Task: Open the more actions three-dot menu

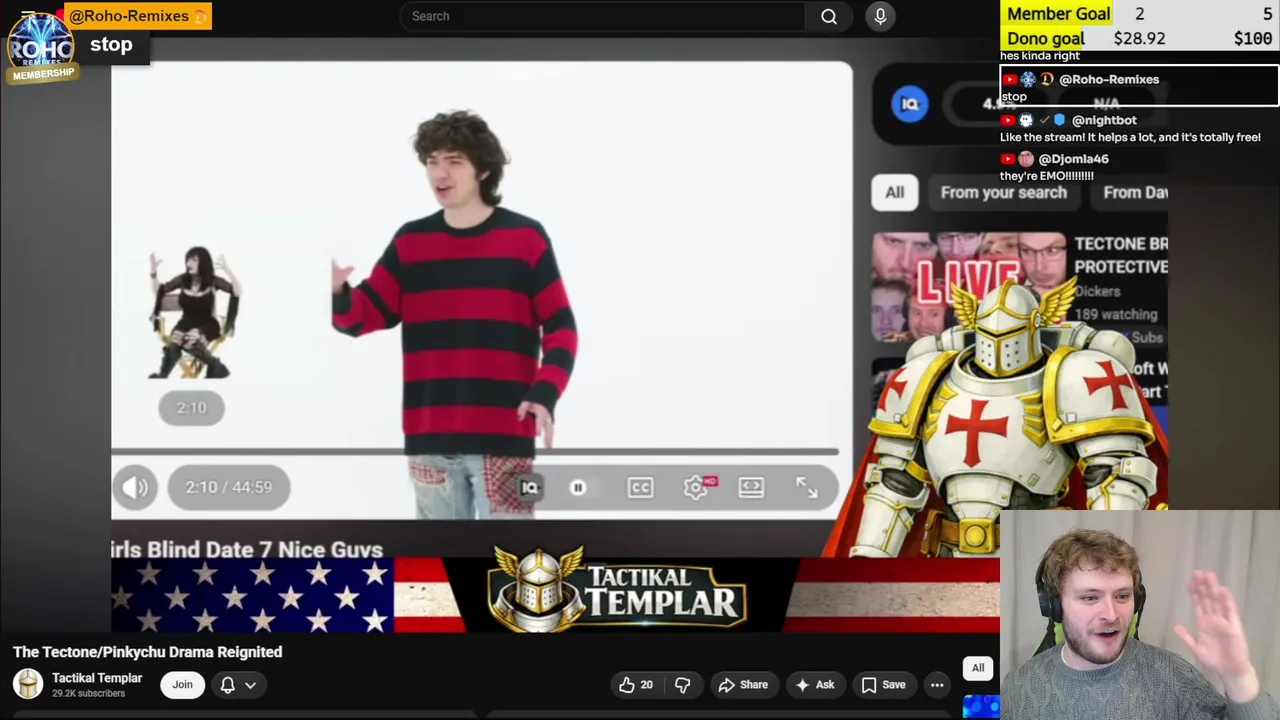Action: 937,685
